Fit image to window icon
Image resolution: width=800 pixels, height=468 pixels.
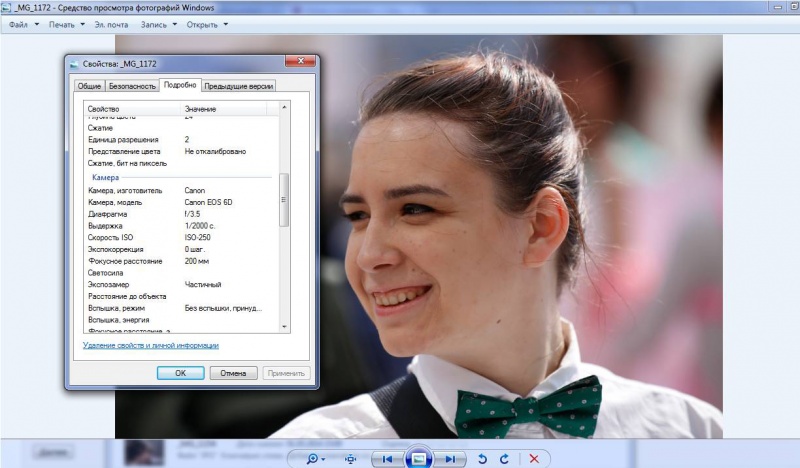click(x=351, y=459)
